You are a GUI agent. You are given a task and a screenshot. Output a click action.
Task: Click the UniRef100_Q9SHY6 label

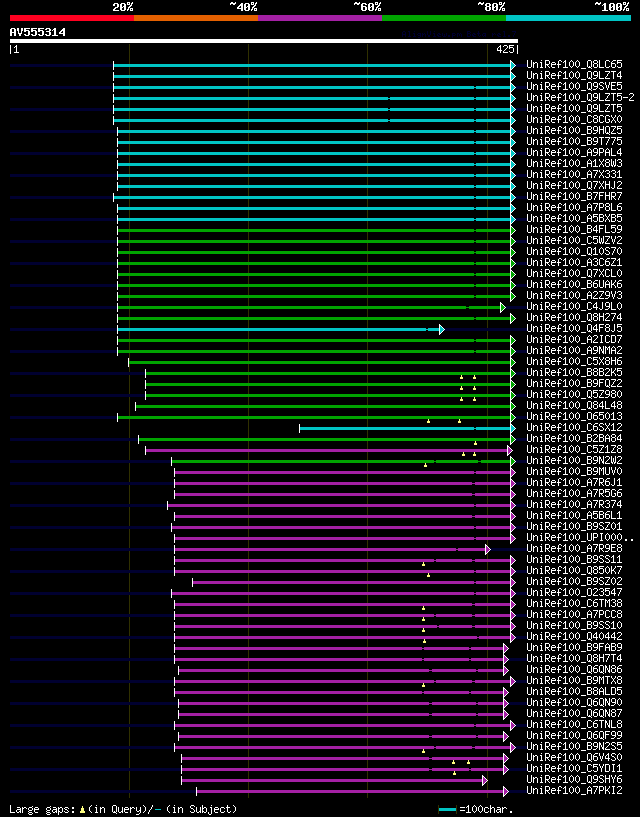click(574, 779)
